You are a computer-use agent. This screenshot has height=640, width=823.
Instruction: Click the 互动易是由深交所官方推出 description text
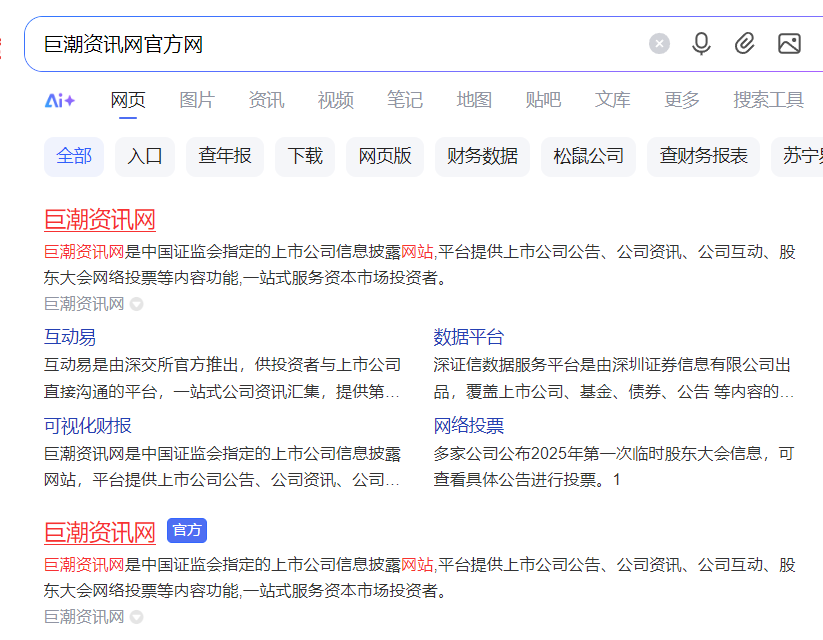223,378
